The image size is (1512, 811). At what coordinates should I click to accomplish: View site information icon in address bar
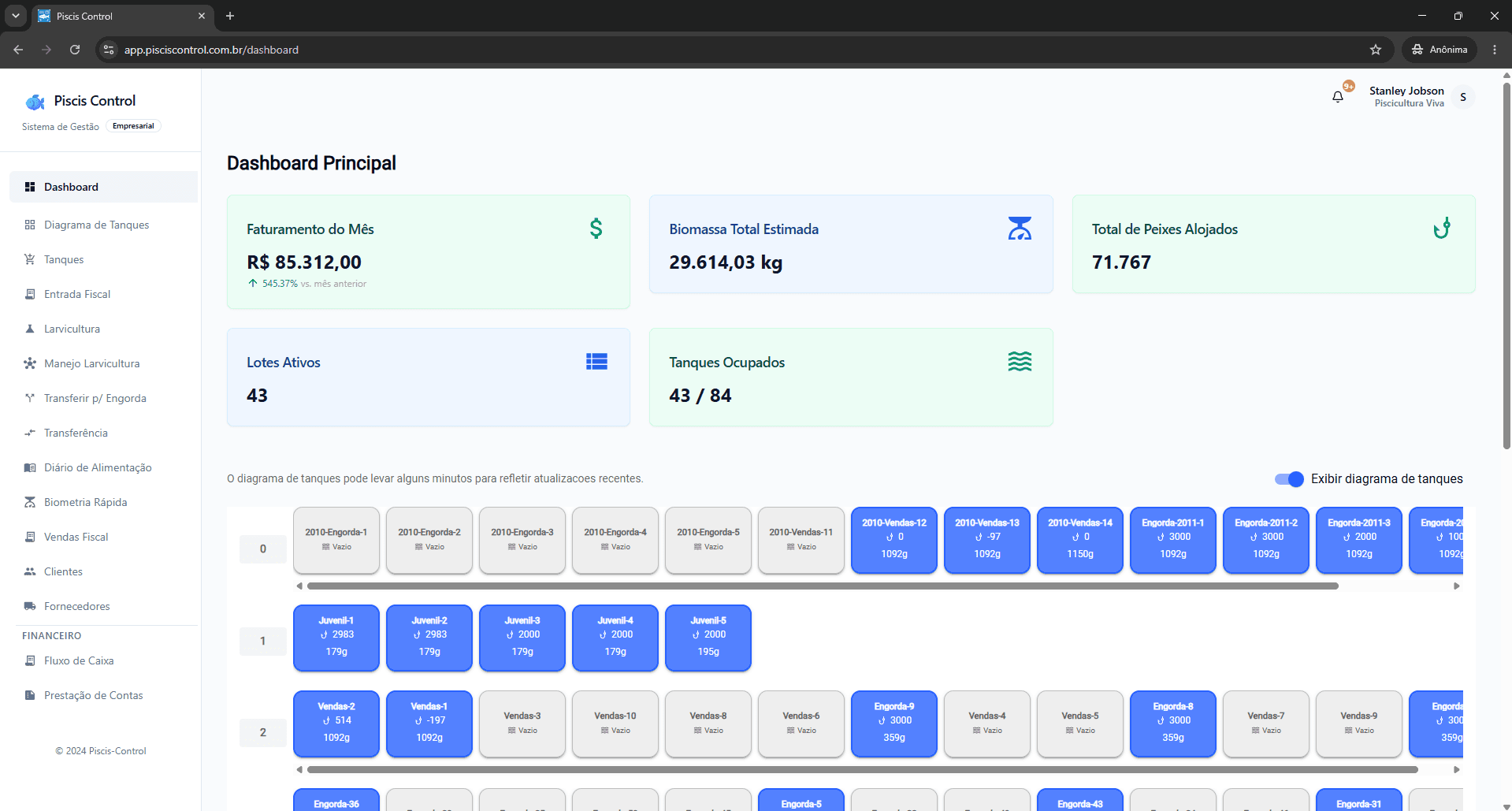110,50
